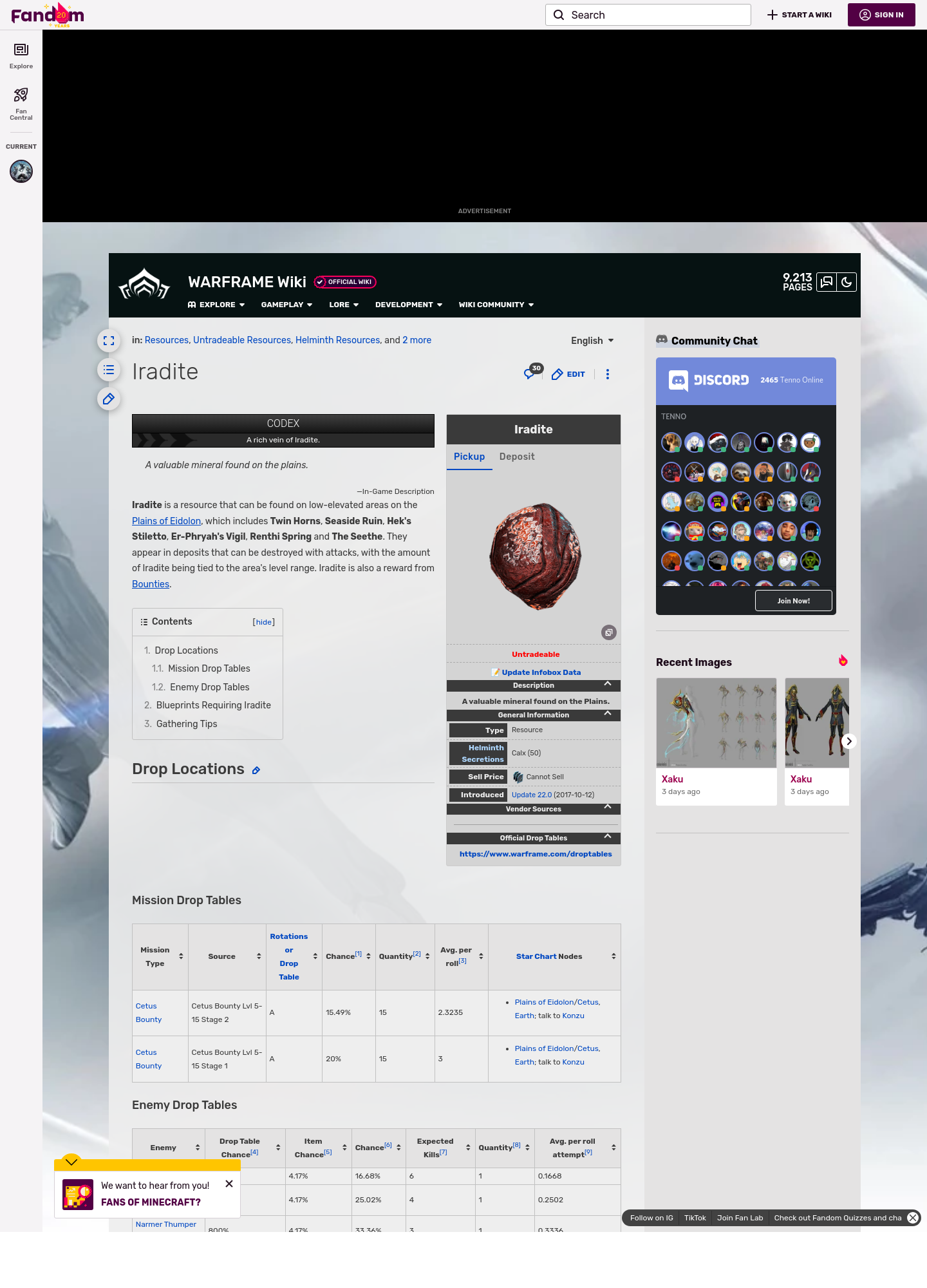
Task: Click the image gallery icon on Iradite picture
Action: [608, 632]
